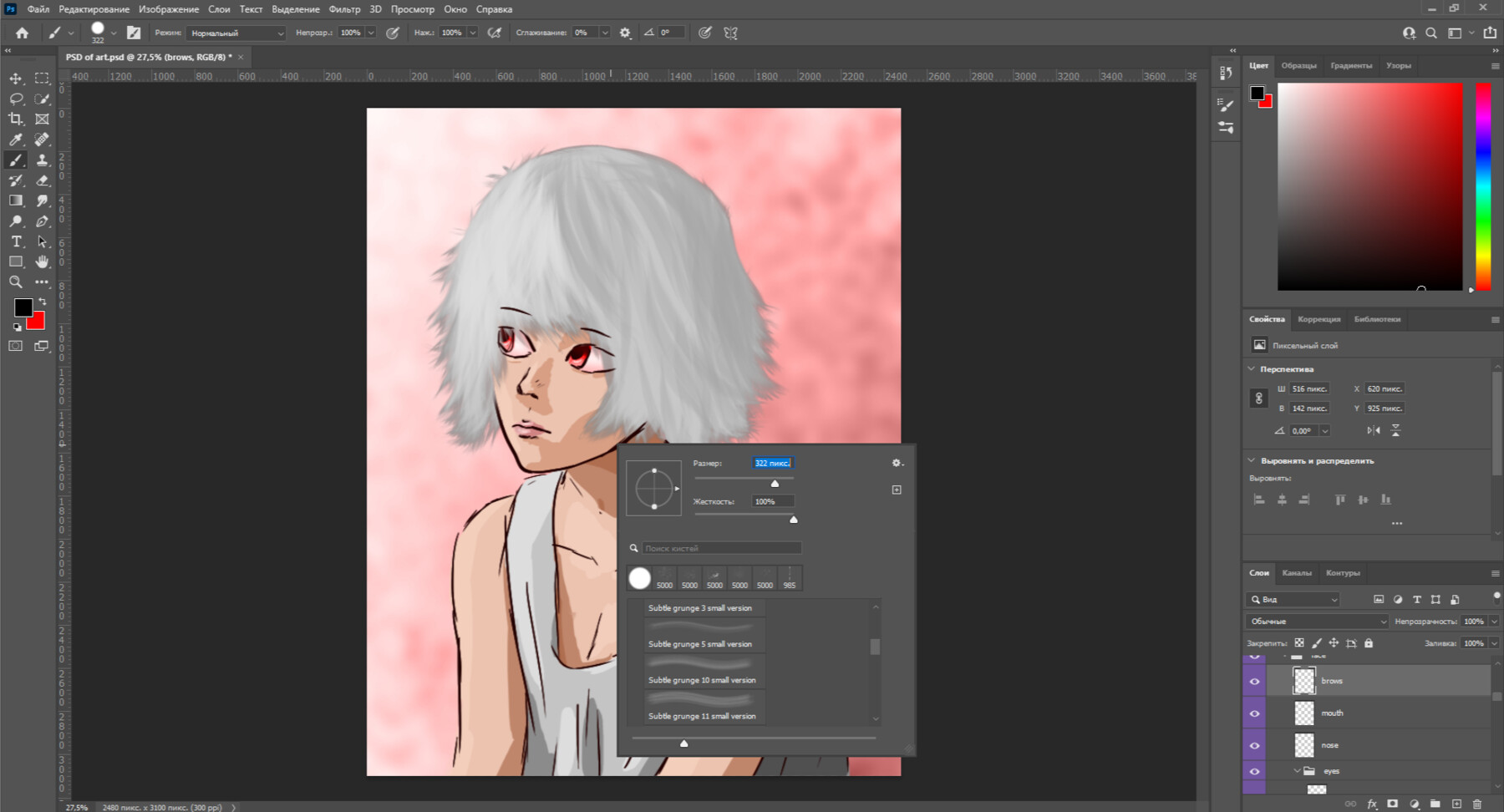Select the Spot Healing Brush tool
The height and width of the screenshot is (812, 1504).
coord(42,140)
